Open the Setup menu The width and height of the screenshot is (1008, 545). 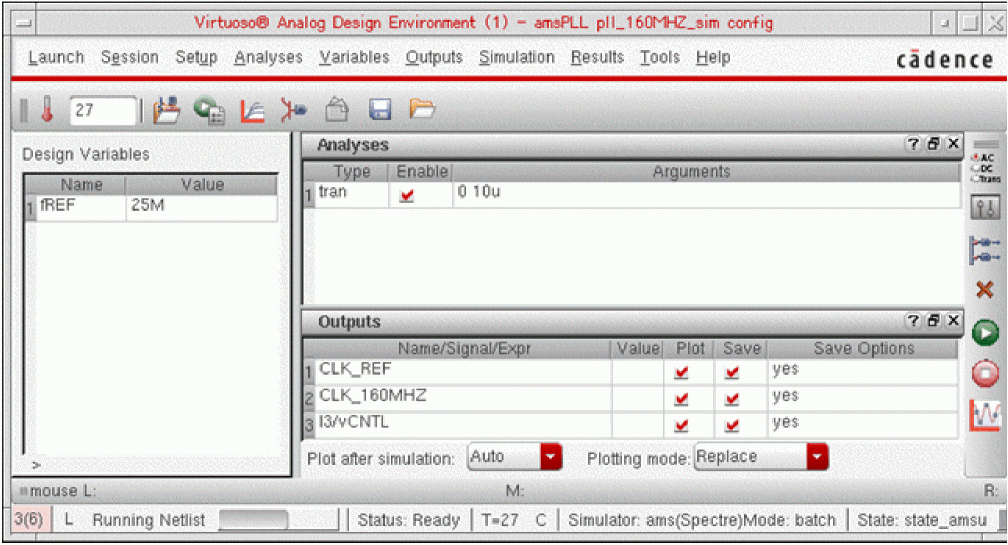click(x=196, y=57)
